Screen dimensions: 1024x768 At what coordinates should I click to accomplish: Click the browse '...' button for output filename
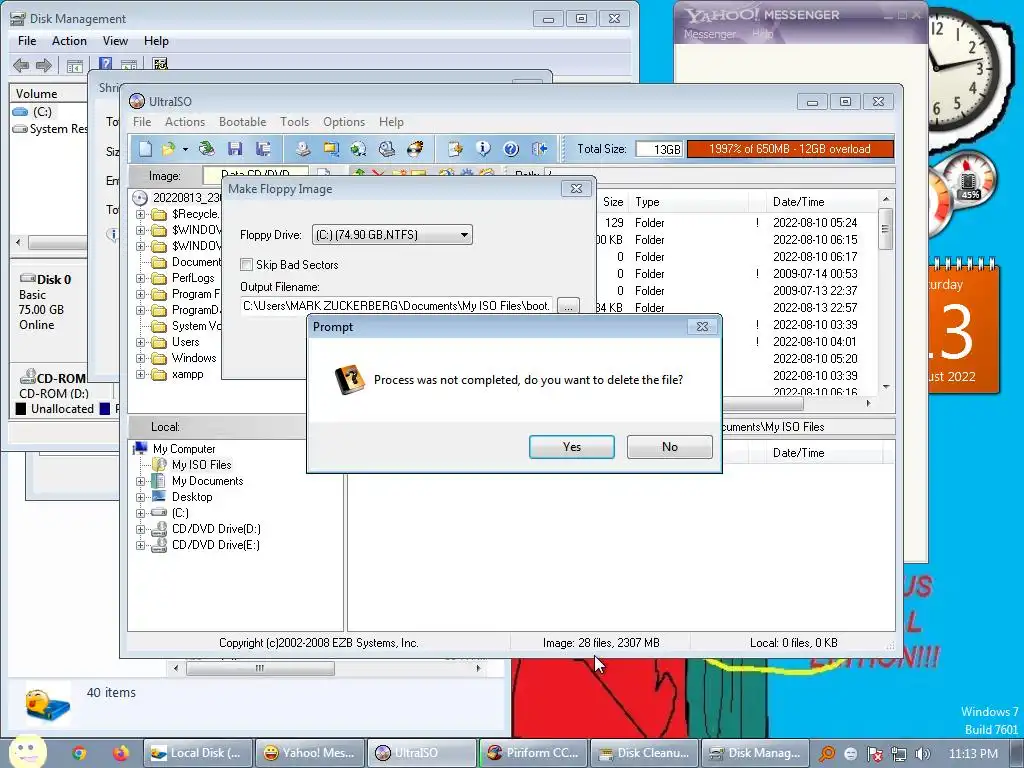(568, 306)
